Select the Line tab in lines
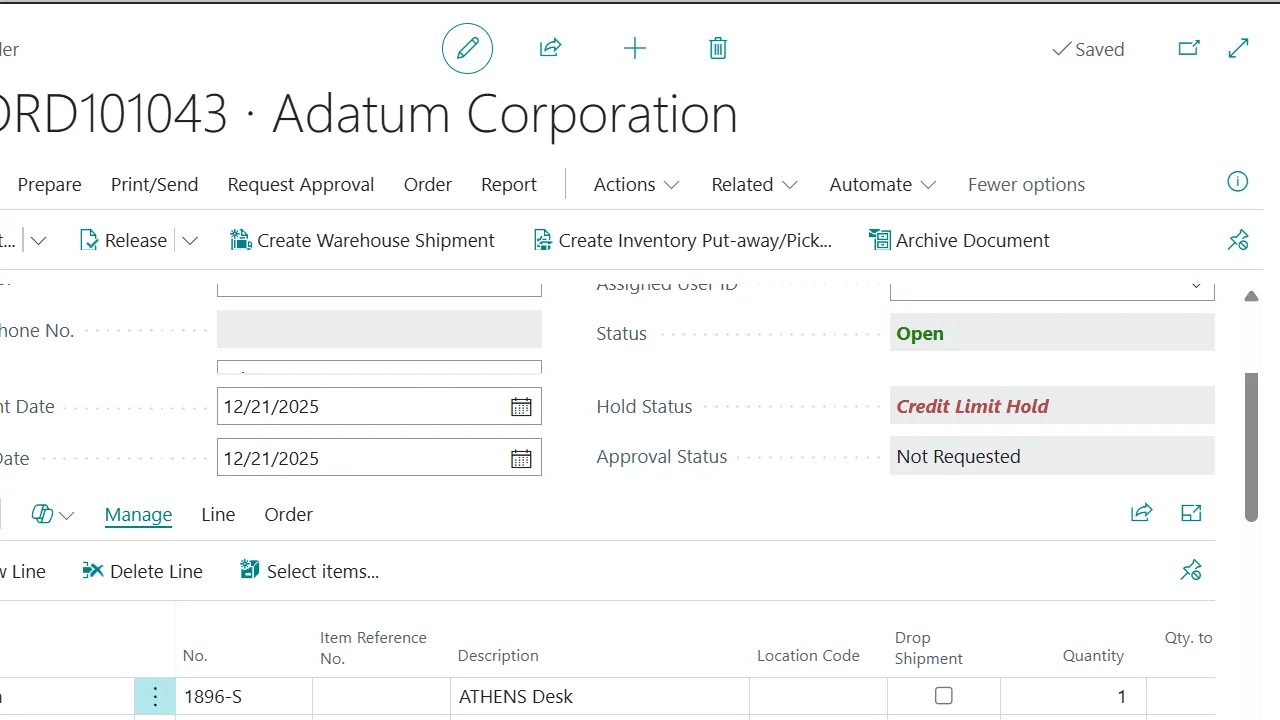1280x720 pixels. tap(218, 515)
